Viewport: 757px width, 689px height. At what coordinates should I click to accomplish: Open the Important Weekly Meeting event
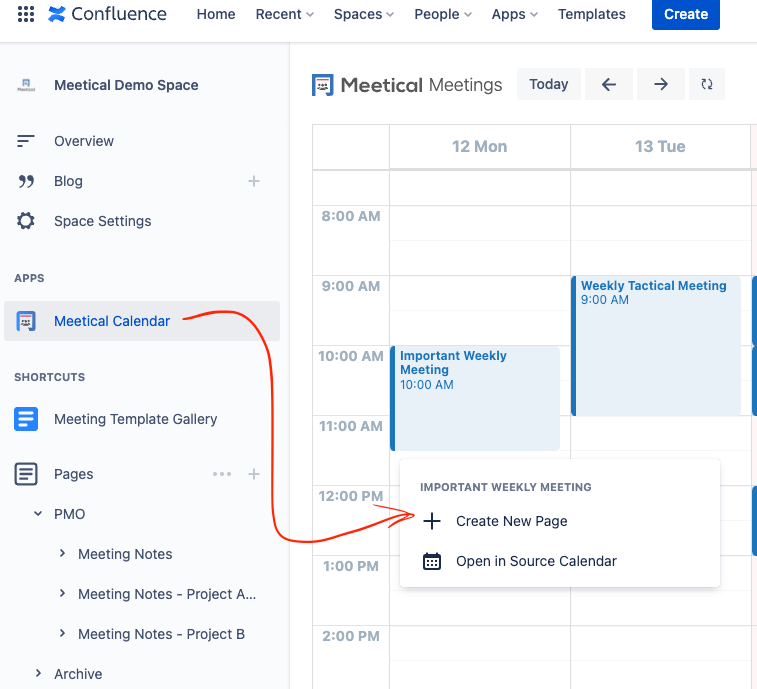(475, 398)
